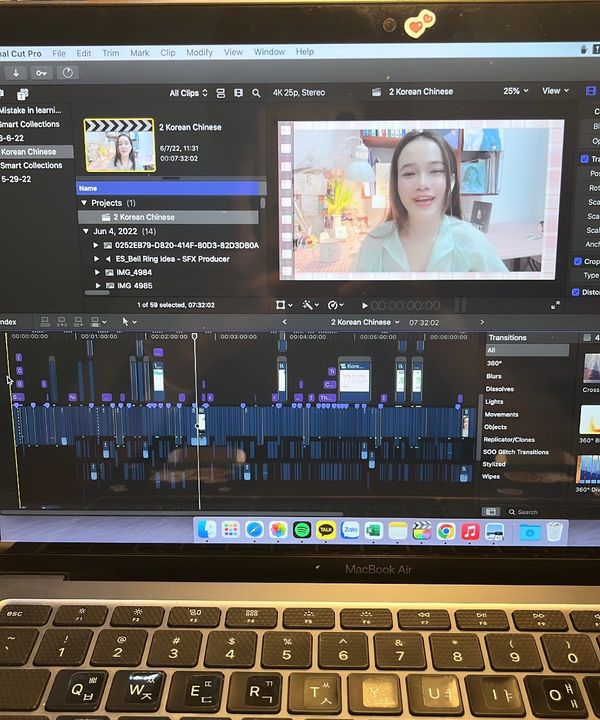Toggle the Transform checkbox in inspector
Image resolution: width=600 pixels, height=720 pixels.
click(584, 159)
